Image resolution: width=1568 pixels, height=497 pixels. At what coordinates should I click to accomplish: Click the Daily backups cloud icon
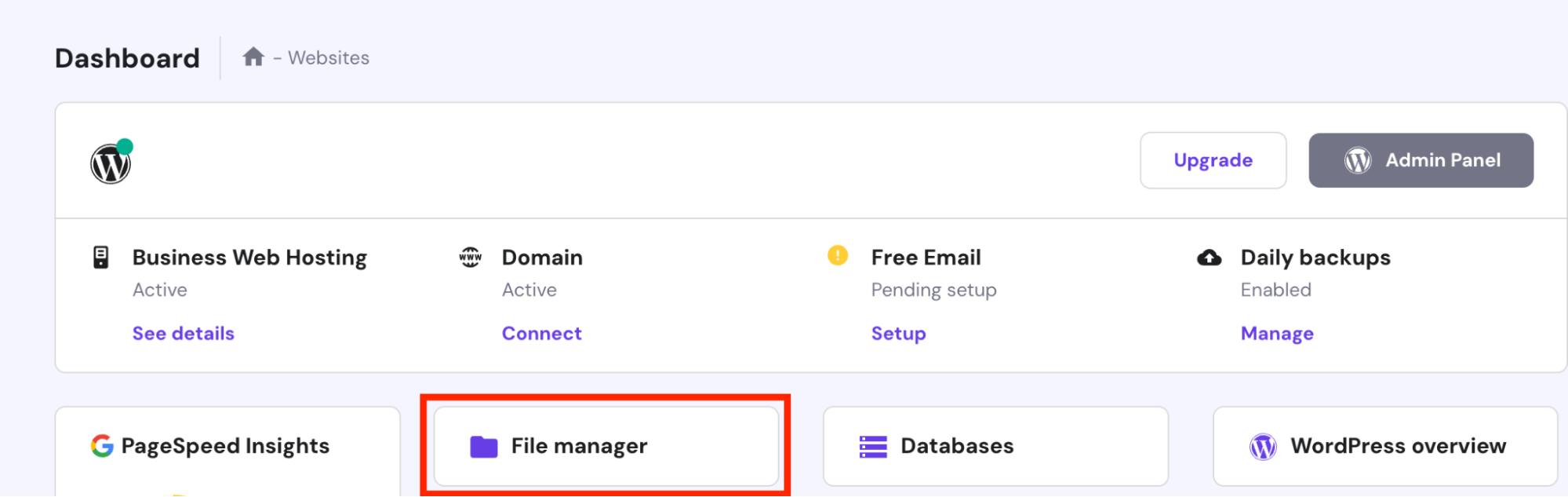point(1209,258)
